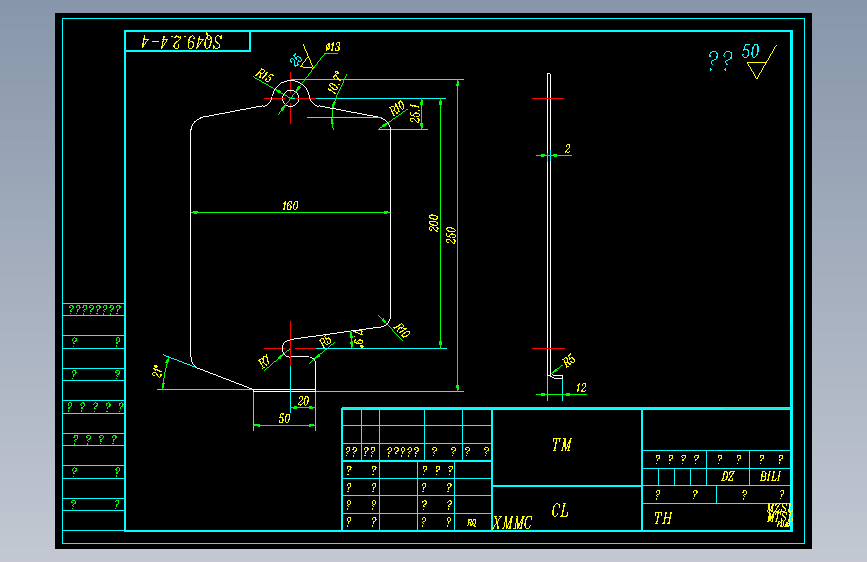The height and width of the screenshot is (562, 867).
Task: Select the 50 dimension below the part
Action: click(x=284, y=418)
